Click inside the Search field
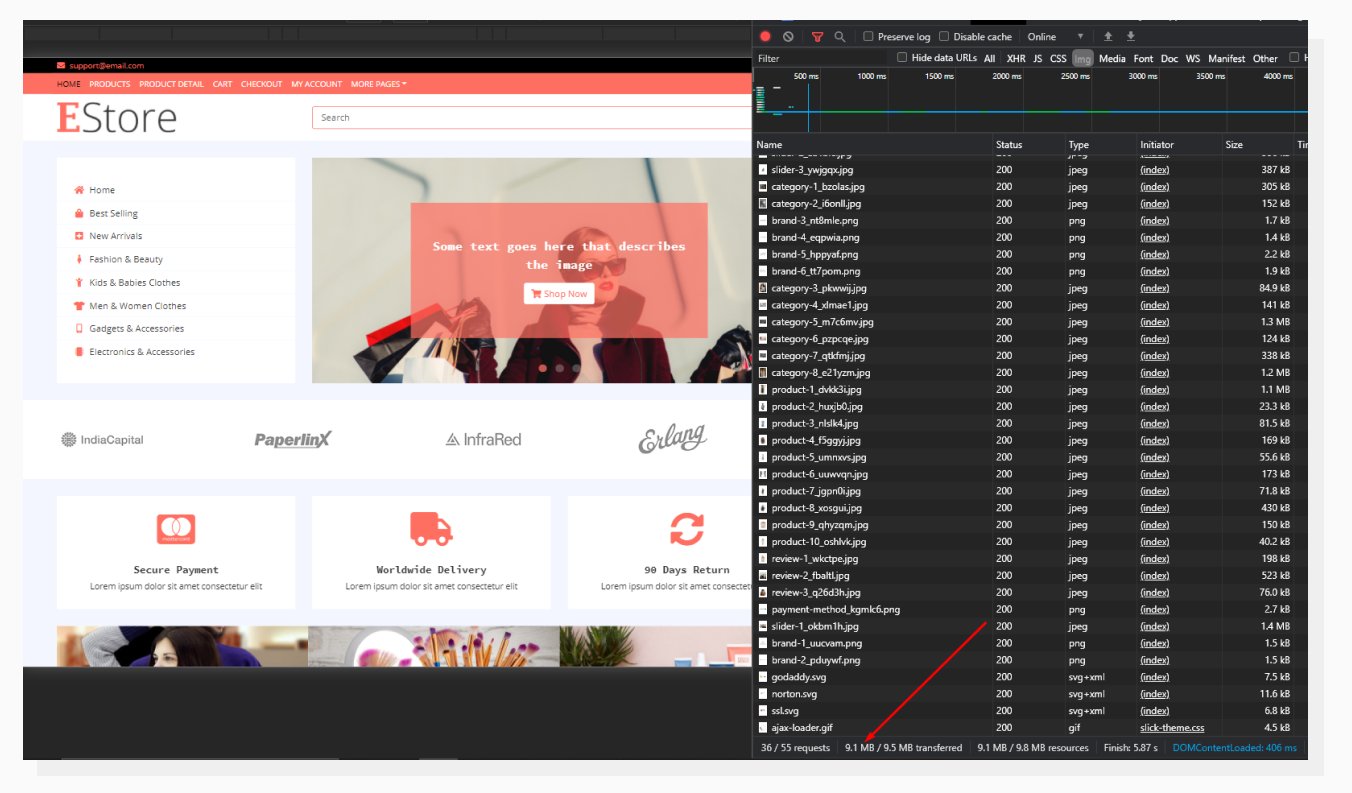 point(500,117)
